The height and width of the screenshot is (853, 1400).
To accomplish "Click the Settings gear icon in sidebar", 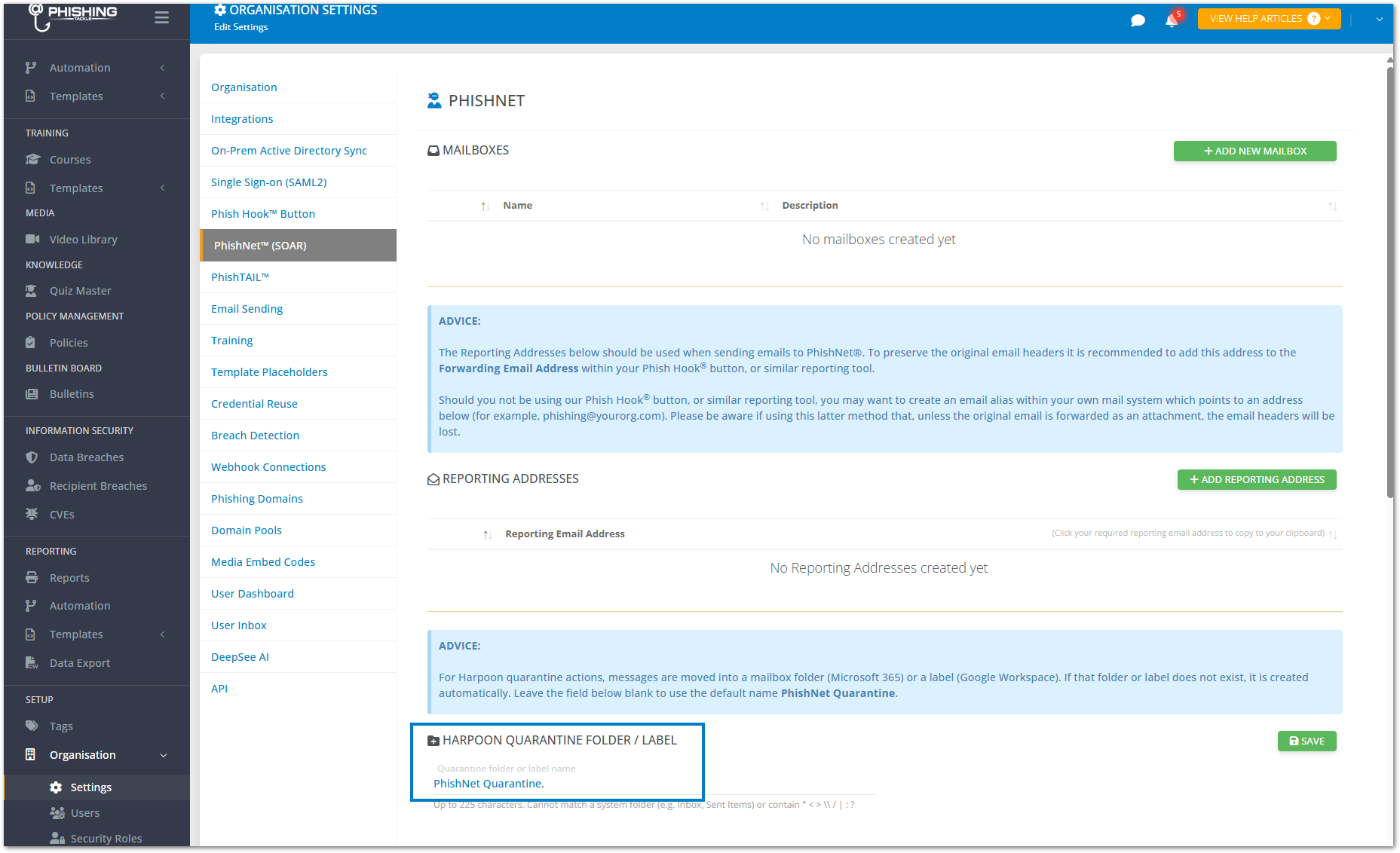I will click(x=56, y=787).
